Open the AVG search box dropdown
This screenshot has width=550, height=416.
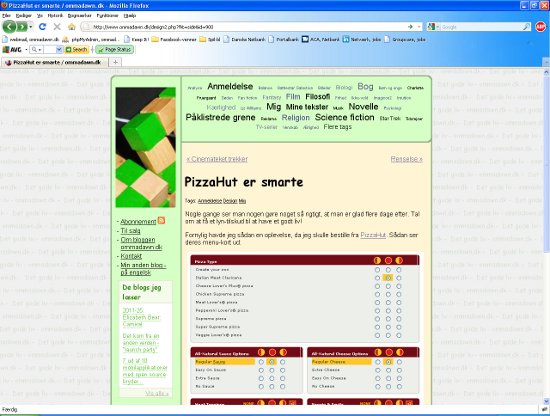click(x=59, y=50)
